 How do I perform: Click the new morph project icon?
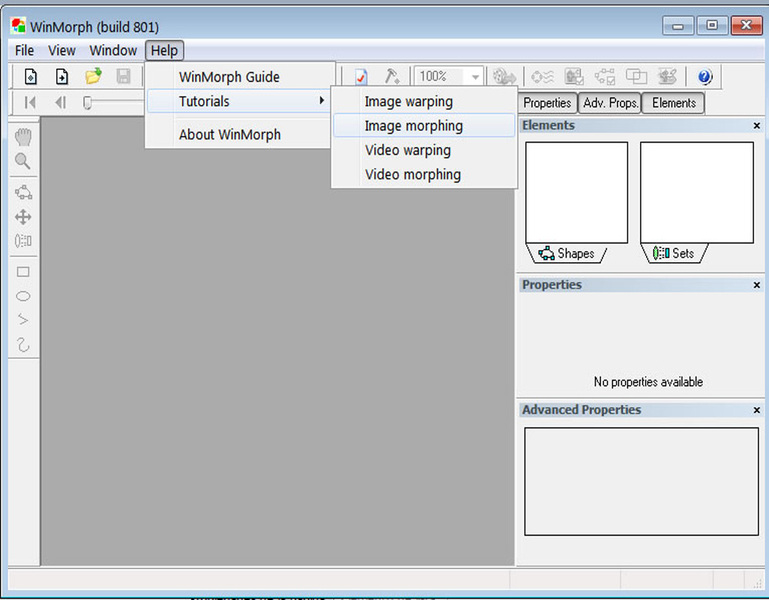62,77
